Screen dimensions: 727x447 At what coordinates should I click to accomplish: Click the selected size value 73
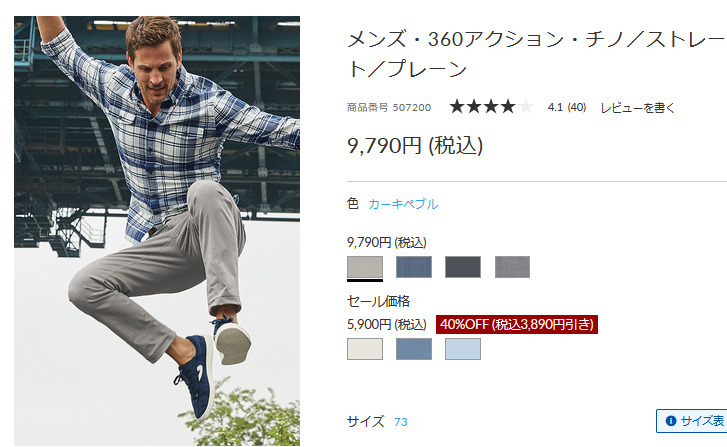(401, 422)
